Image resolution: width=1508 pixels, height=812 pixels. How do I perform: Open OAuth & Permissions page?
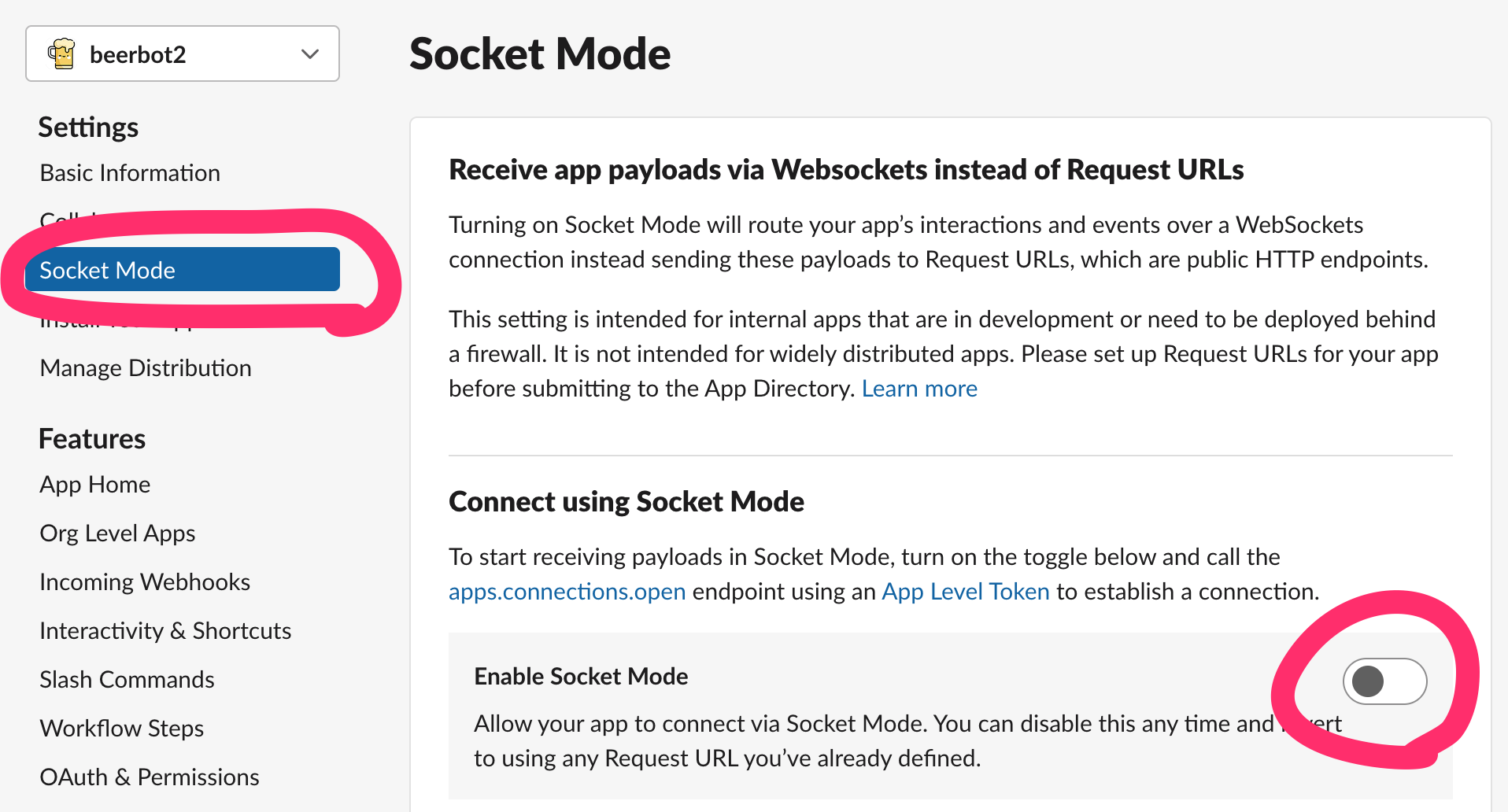pyautogui.click(x=150, y=777)
